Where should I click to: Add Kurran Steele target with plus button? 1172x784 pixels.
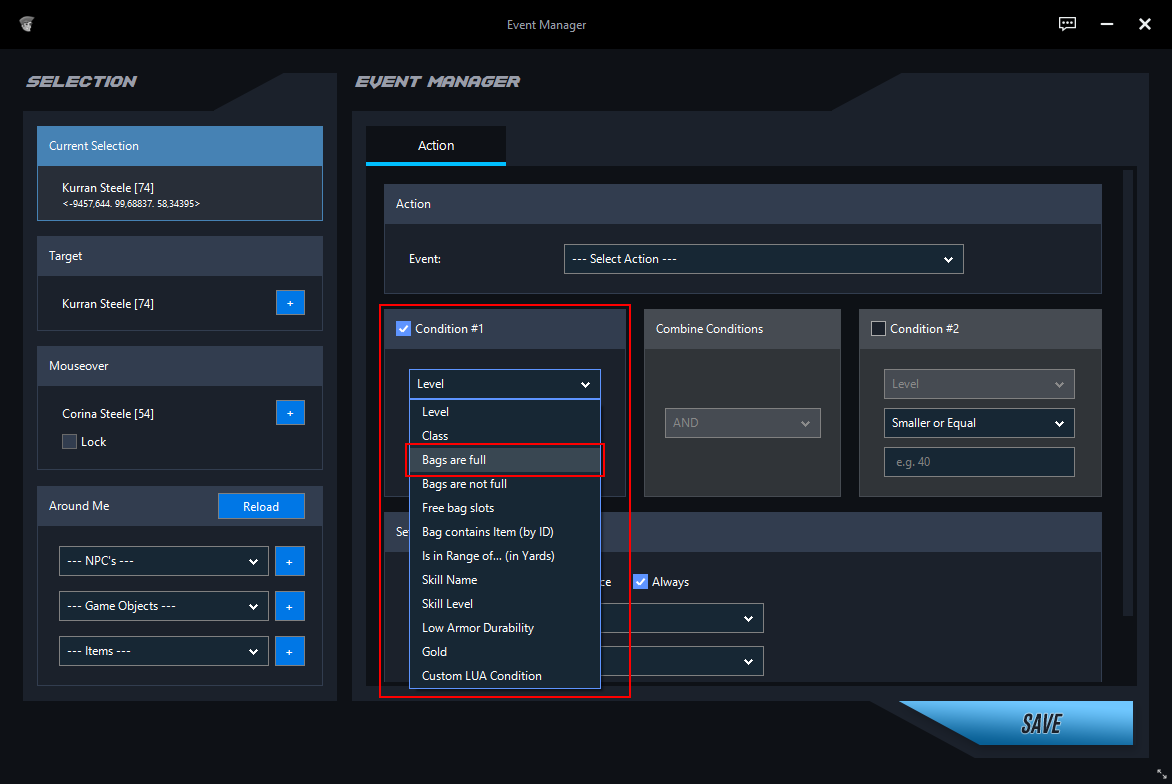click(290, 303)
